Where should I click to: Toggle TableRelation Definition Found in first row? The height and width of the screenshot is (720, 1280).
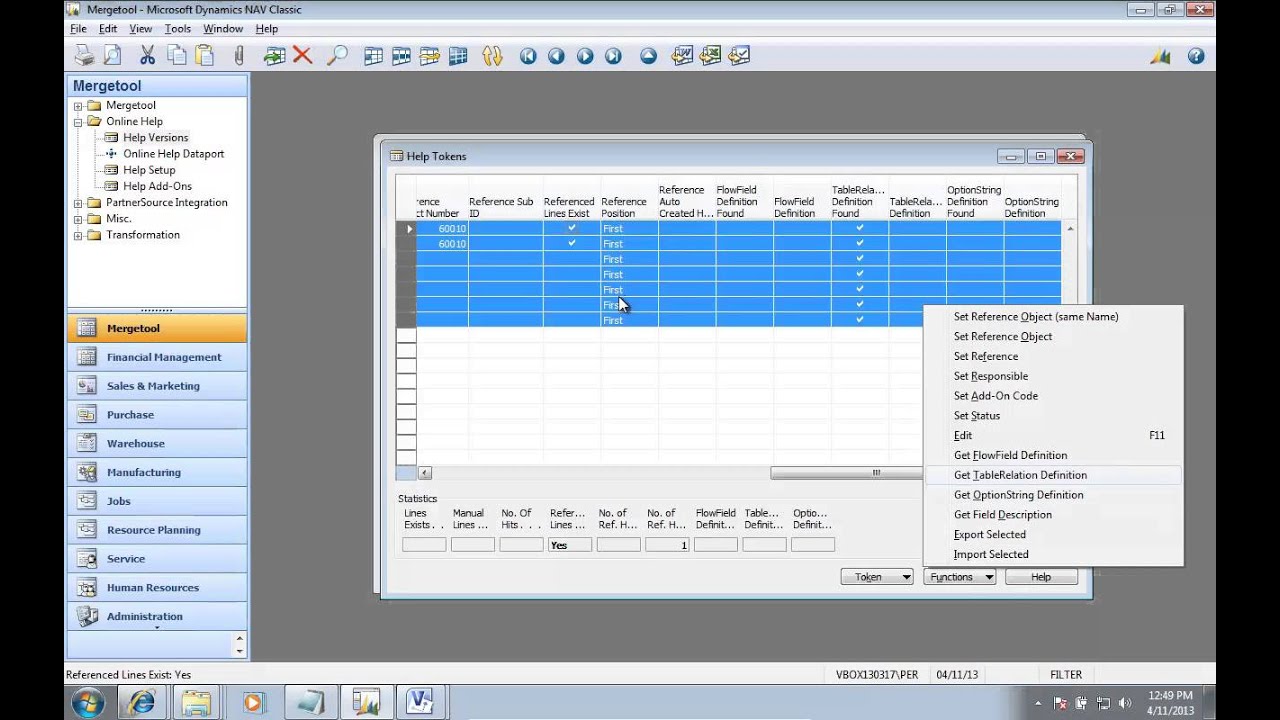(859, 228)
